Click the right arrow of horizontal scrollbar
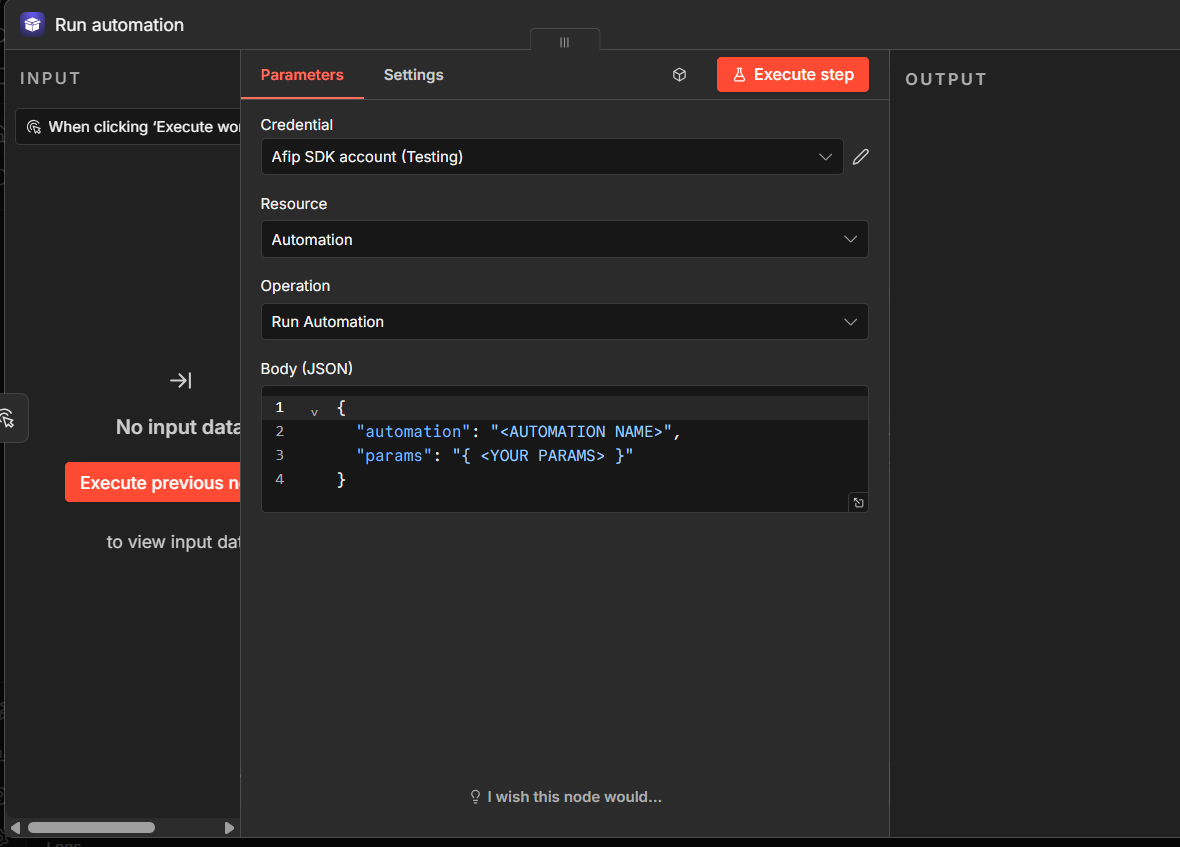The width and height of the screenshot is (1180, 847). pyautogui.click(x=229, y=827)
